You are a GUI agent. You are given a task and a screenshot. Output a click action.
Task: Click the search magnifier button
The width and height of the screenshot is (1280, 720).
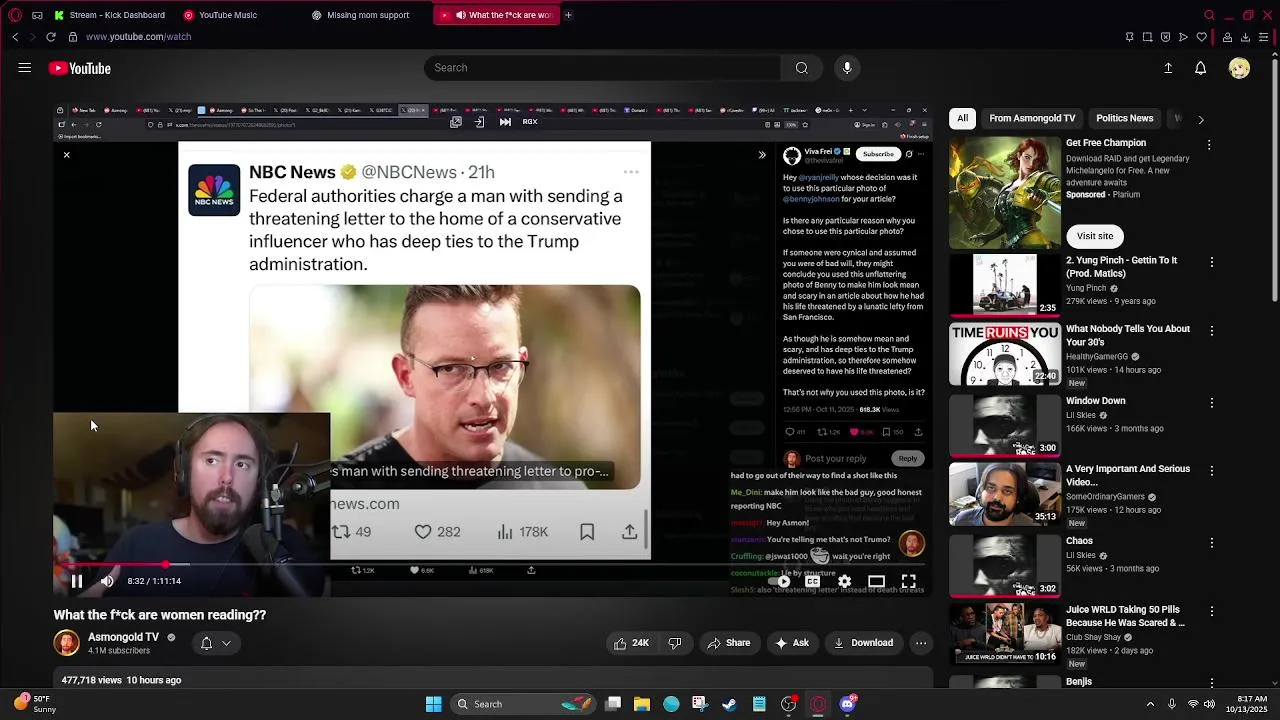pyautogui.click(x=801, y=68)
